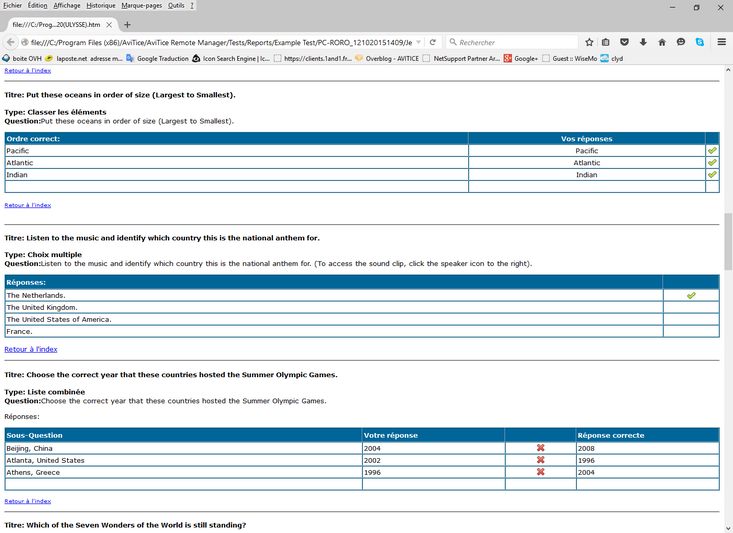
Task: Close the ULYSSE.htm tab
Action: coord(109,25)
